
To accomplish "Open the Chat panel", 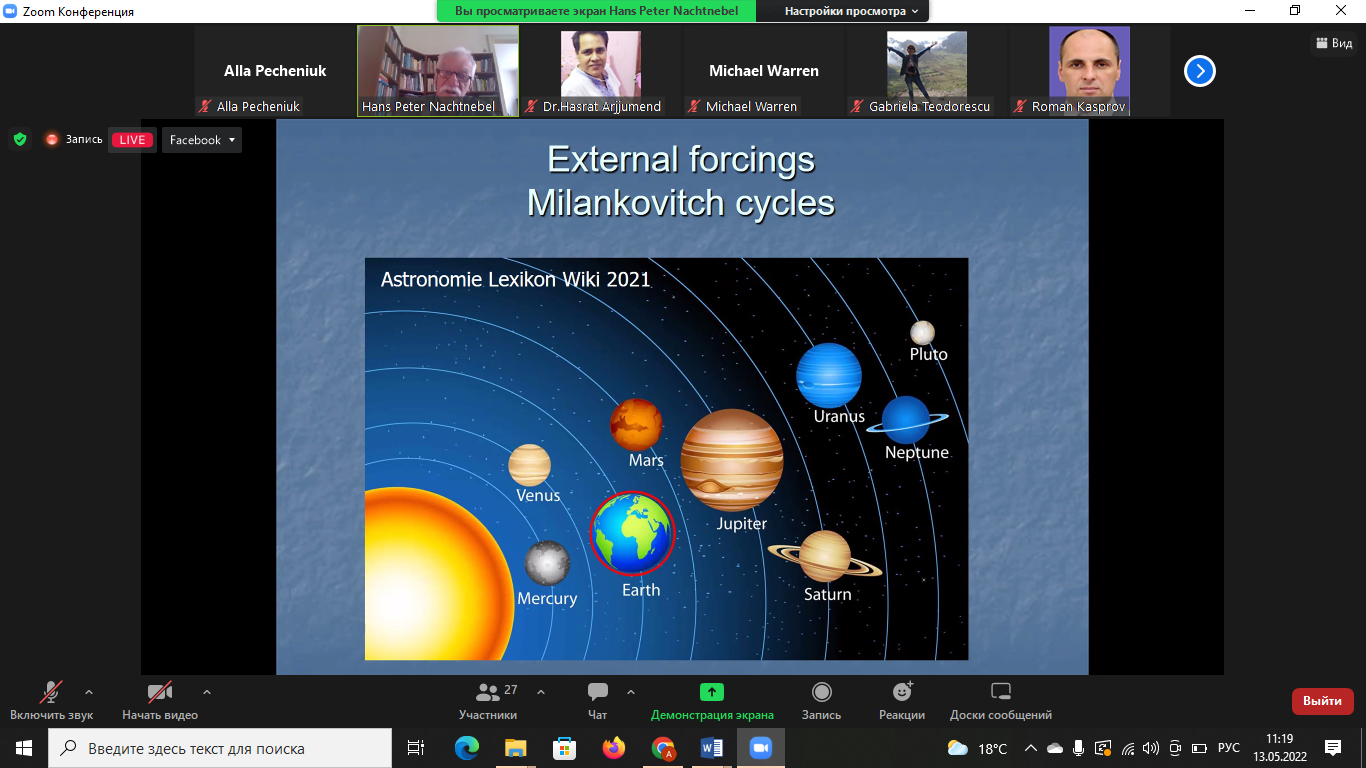I will [x=598, y=693].
